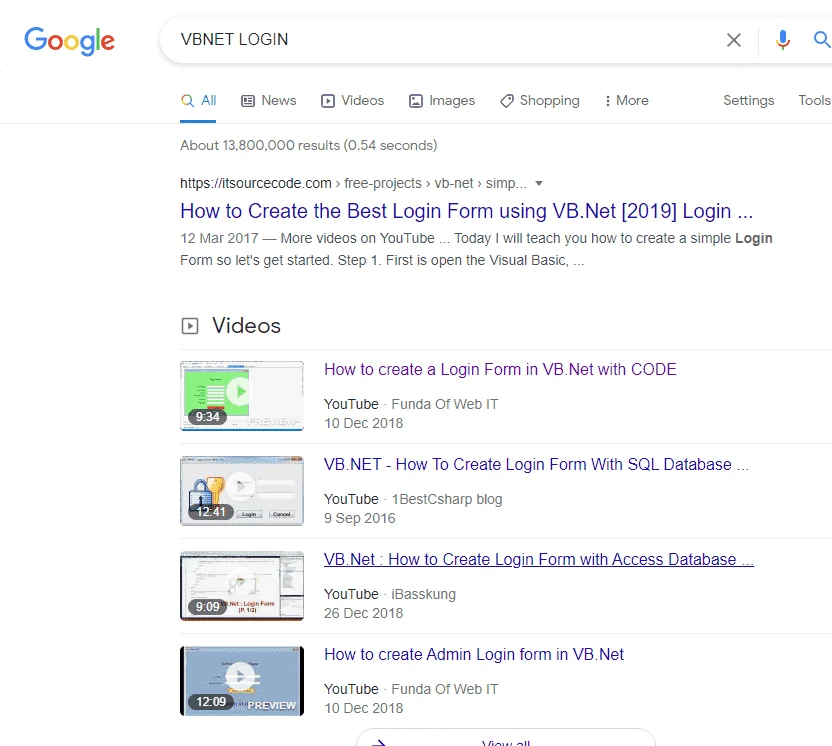Click the '9 Sep 2016' date text

coord(360,518)
